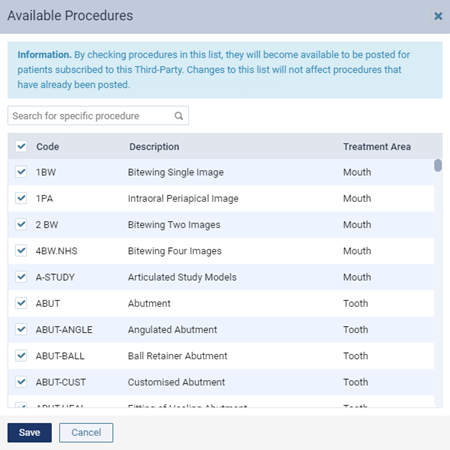The image size is (450, 450).
Task: Click the Description column header
Action: pyautogui.click(x=154, y=147)
